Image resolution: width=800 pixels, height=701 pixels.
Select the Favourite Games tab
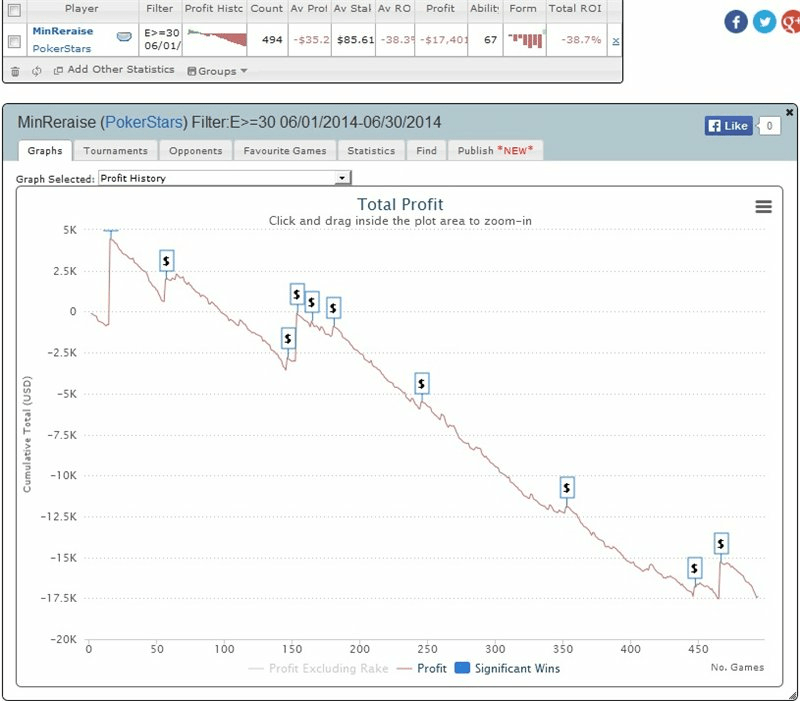(x=285, y=151)
